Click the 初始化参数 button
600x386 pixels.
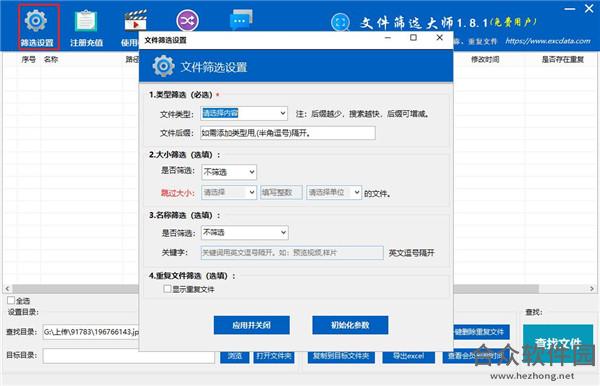350,325
